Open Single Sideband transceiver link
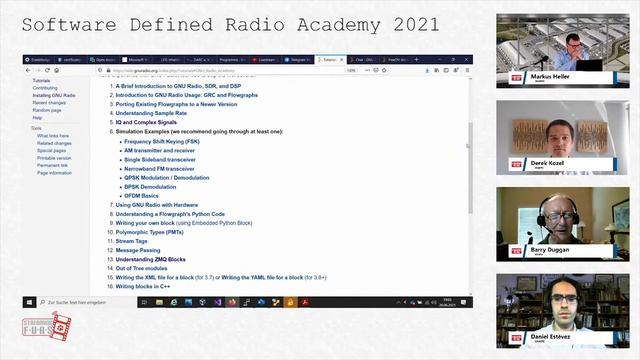The image size is (640, 360). point(160,160)
